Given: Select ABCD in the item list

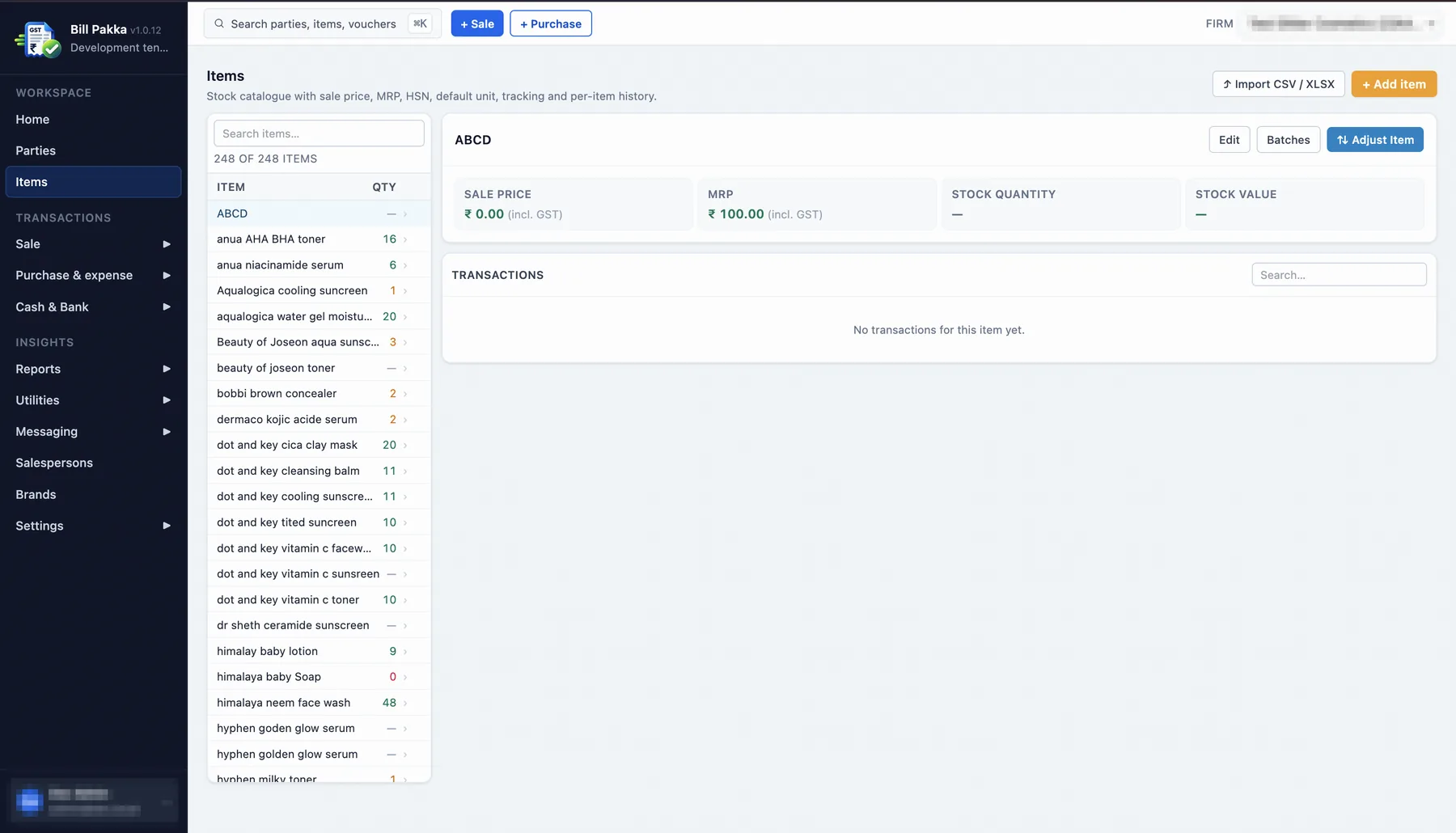Looking at the screenshot, I should click(319, 214).
